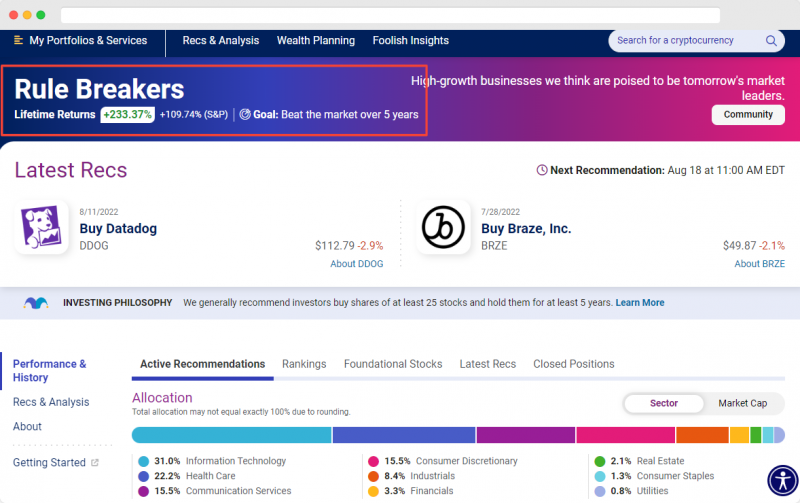Screen dimensions: 800x503
Task: Click the Consumer Discretionary legend dot
Action: (373, 461)
